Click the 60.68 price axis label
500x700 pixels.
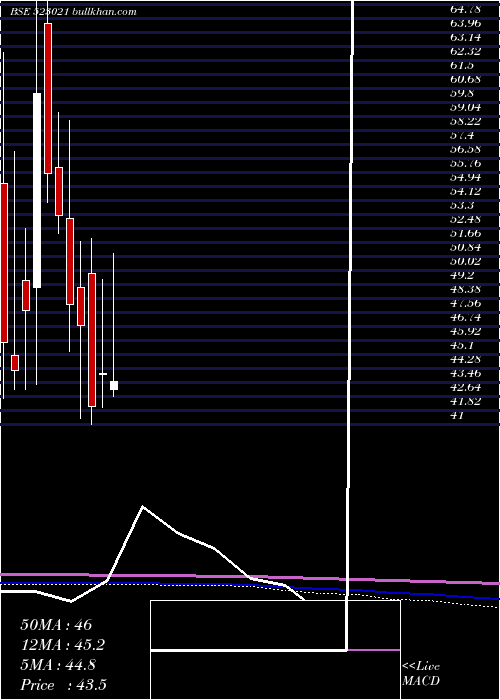coord(466,79)
